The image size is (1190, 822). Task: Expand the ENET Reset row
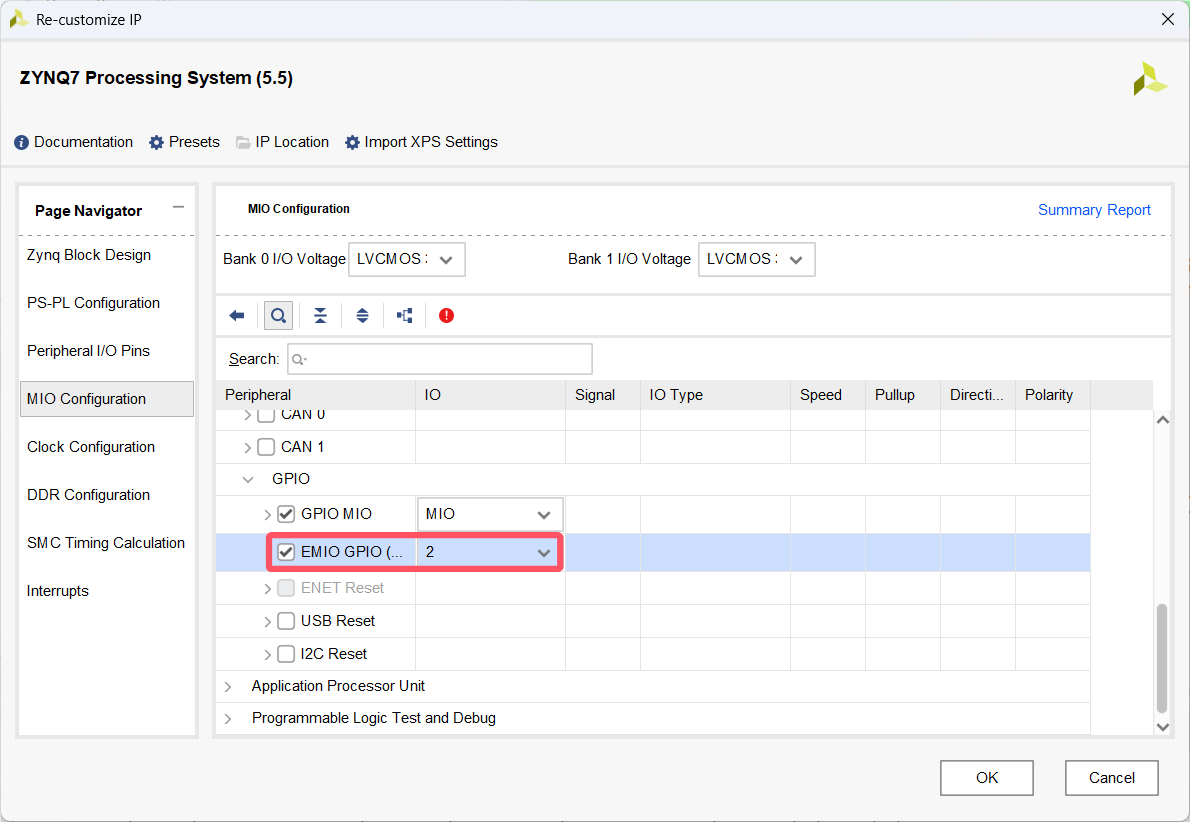pyautogui.click(x=267, y=588)
